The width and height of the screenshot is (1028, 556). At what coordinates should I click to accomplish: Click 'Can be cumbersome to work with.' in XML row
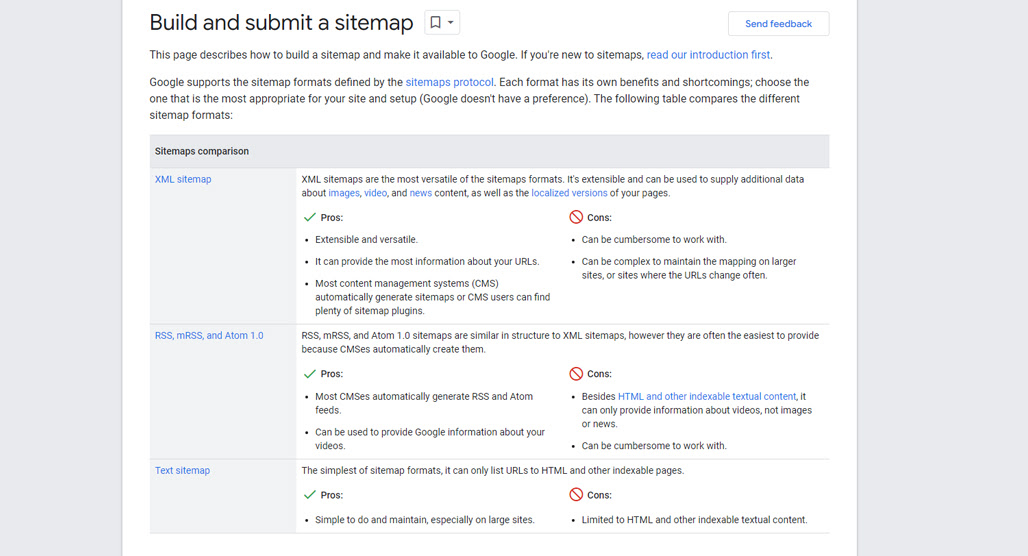(x=654, y=240)
